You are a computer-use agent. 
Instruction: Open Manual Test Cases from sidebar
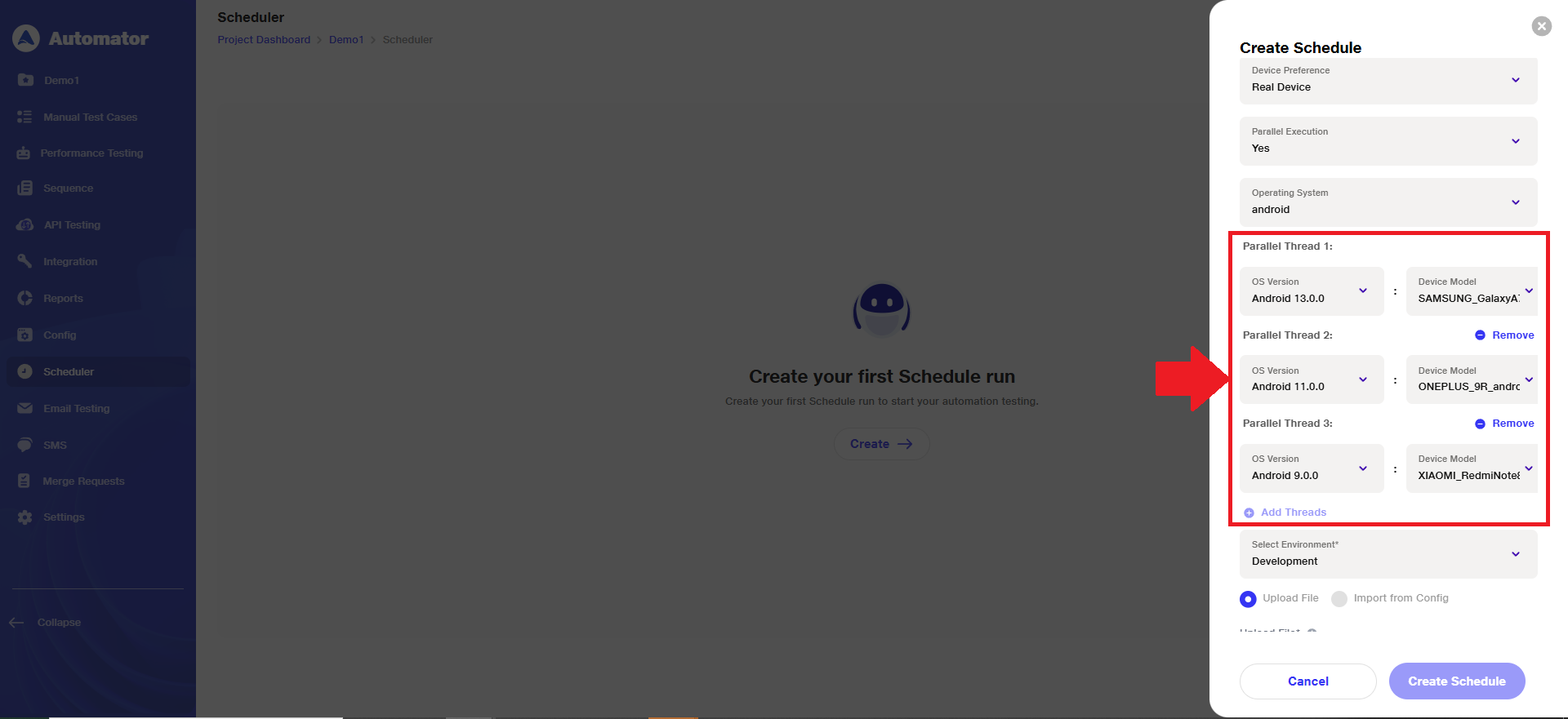coord(90,118)
